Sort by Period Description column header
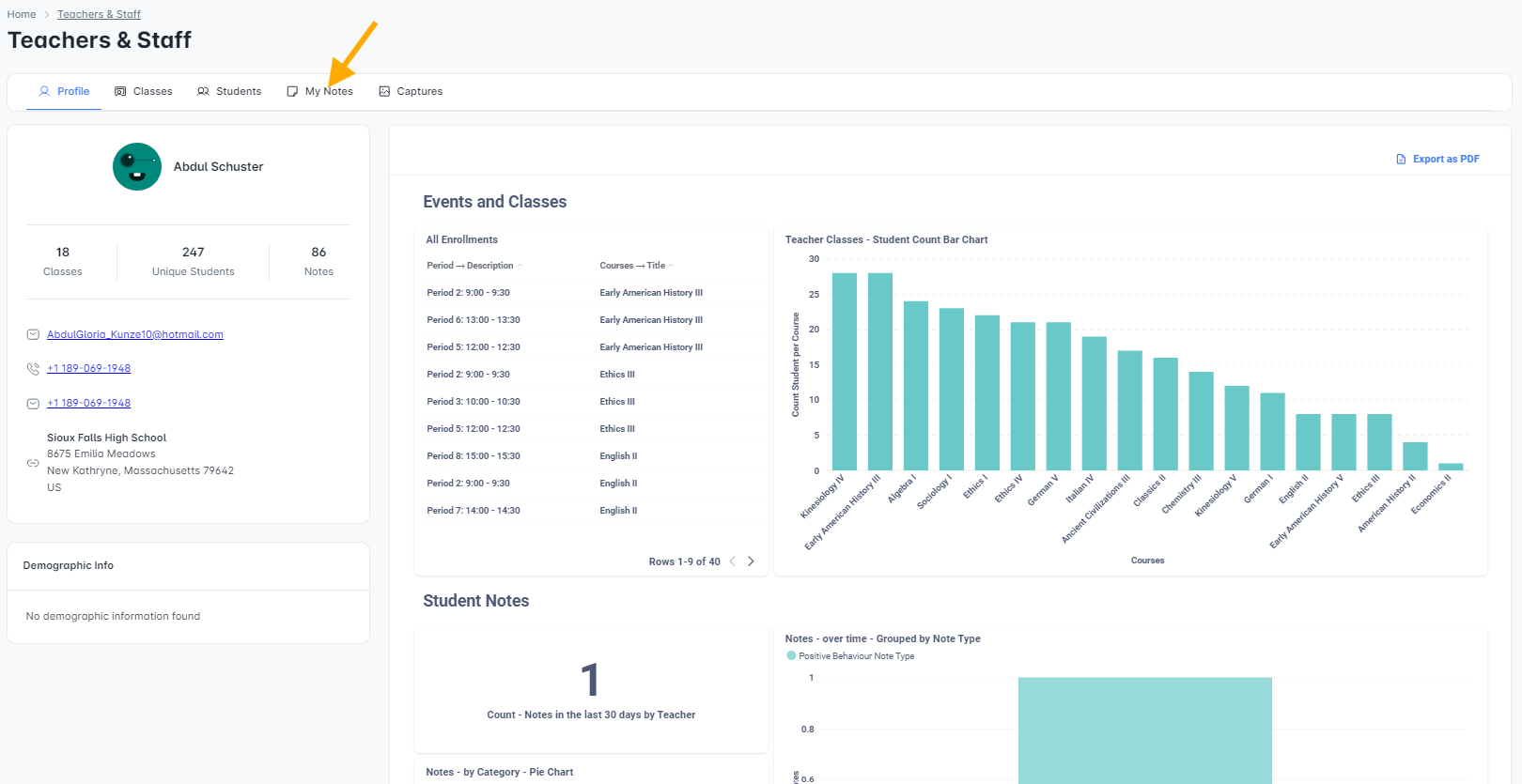The height and width of the screenshot is (784, 1522). (x=470, y=266)
